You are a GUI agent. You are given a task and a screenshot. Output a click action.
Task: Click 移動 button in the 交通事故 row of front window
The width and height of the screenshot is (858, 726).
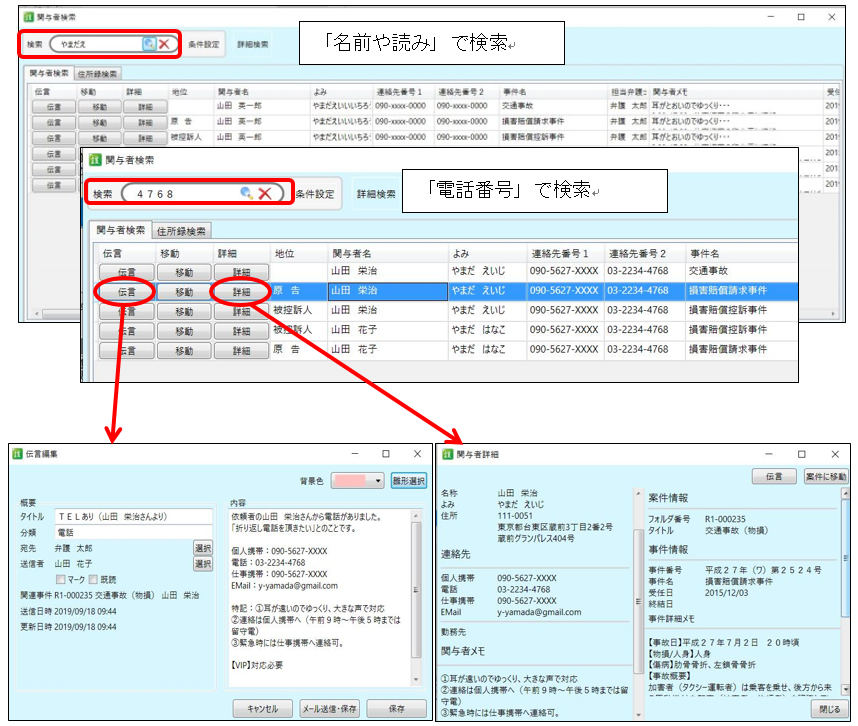[184, 272]
